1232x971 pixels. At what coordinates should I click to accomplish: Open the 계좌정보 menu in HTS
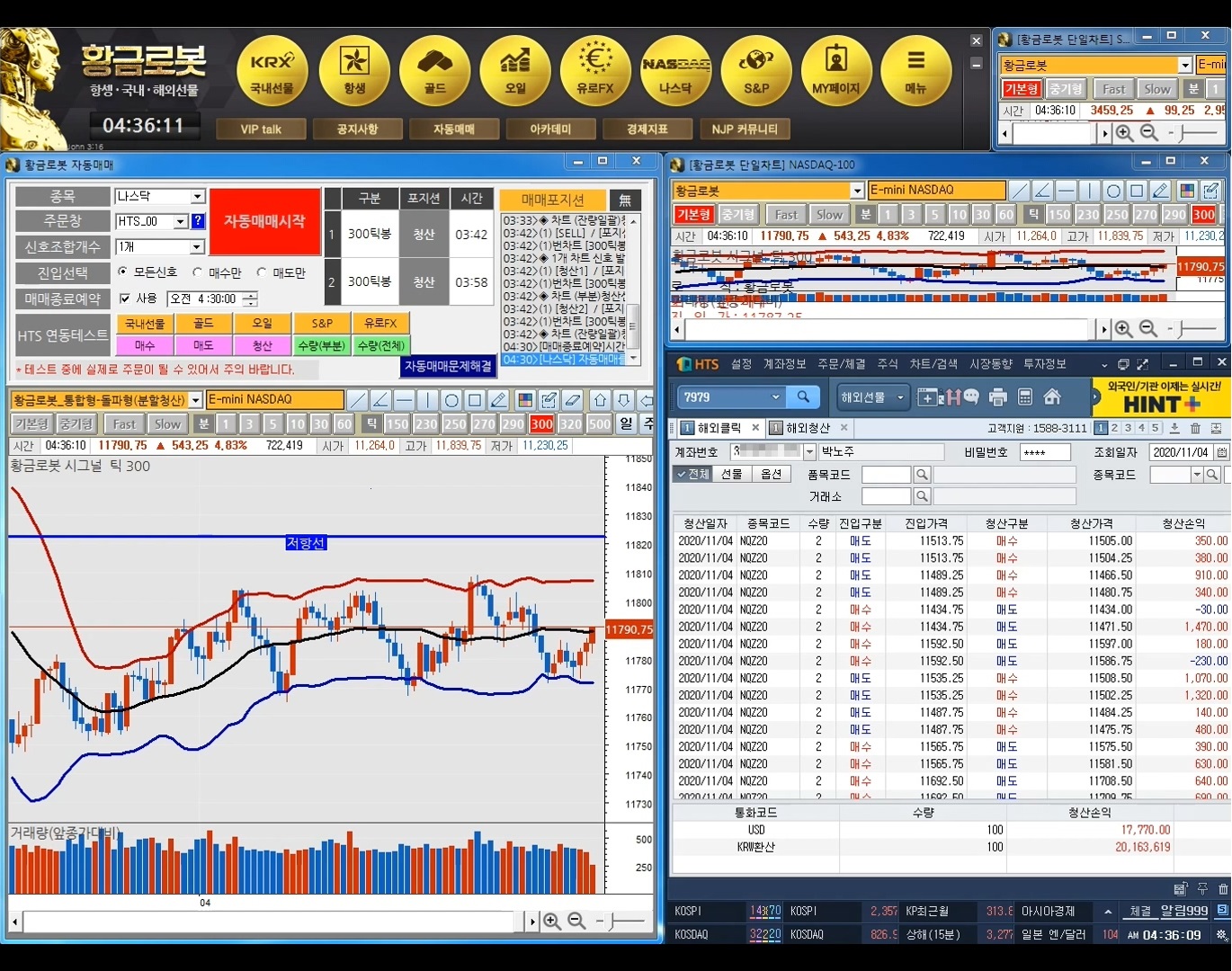pos(784,364)
